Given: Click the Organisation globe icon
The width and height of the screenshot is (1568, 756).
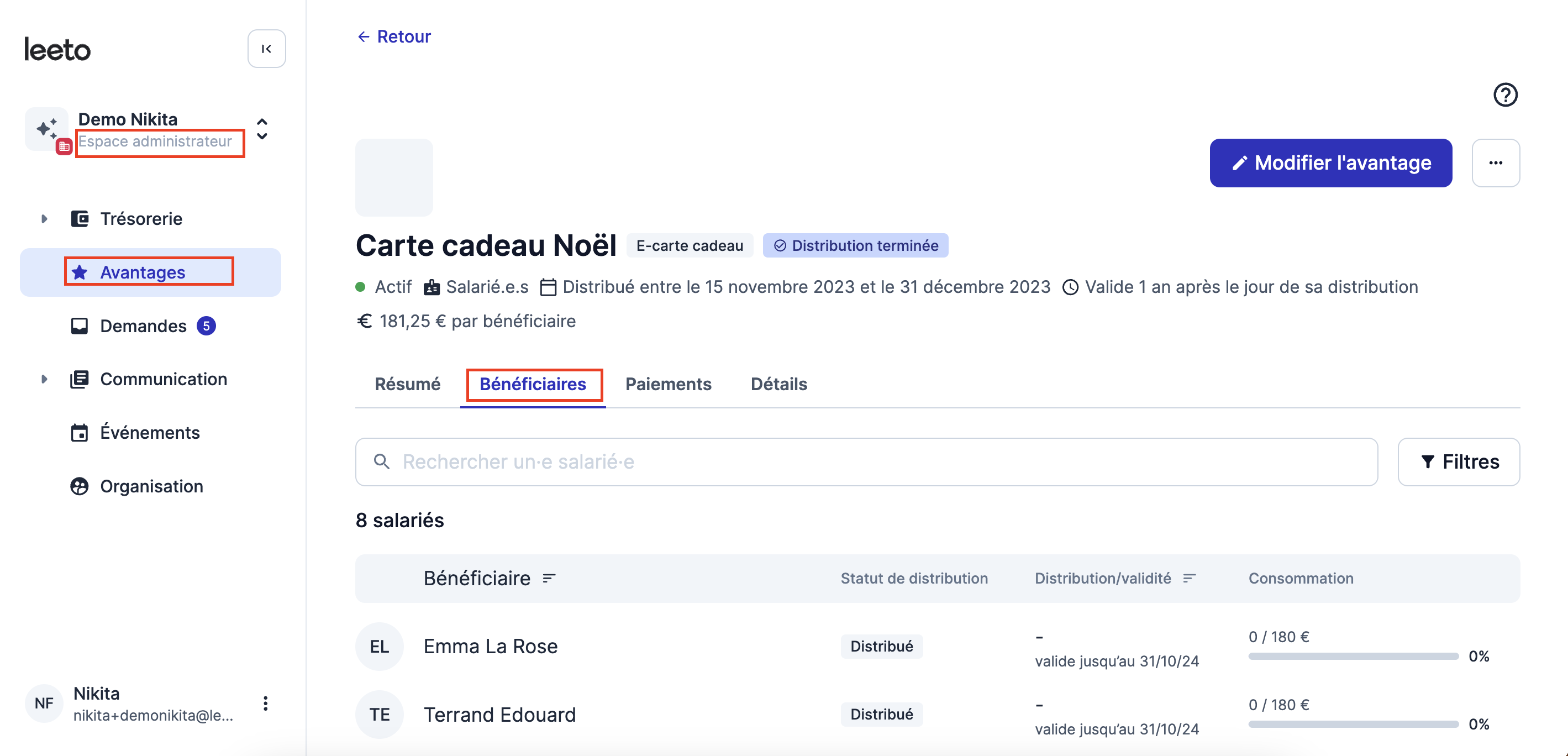Looking at the screenshot, I should (x=80, y=486).
